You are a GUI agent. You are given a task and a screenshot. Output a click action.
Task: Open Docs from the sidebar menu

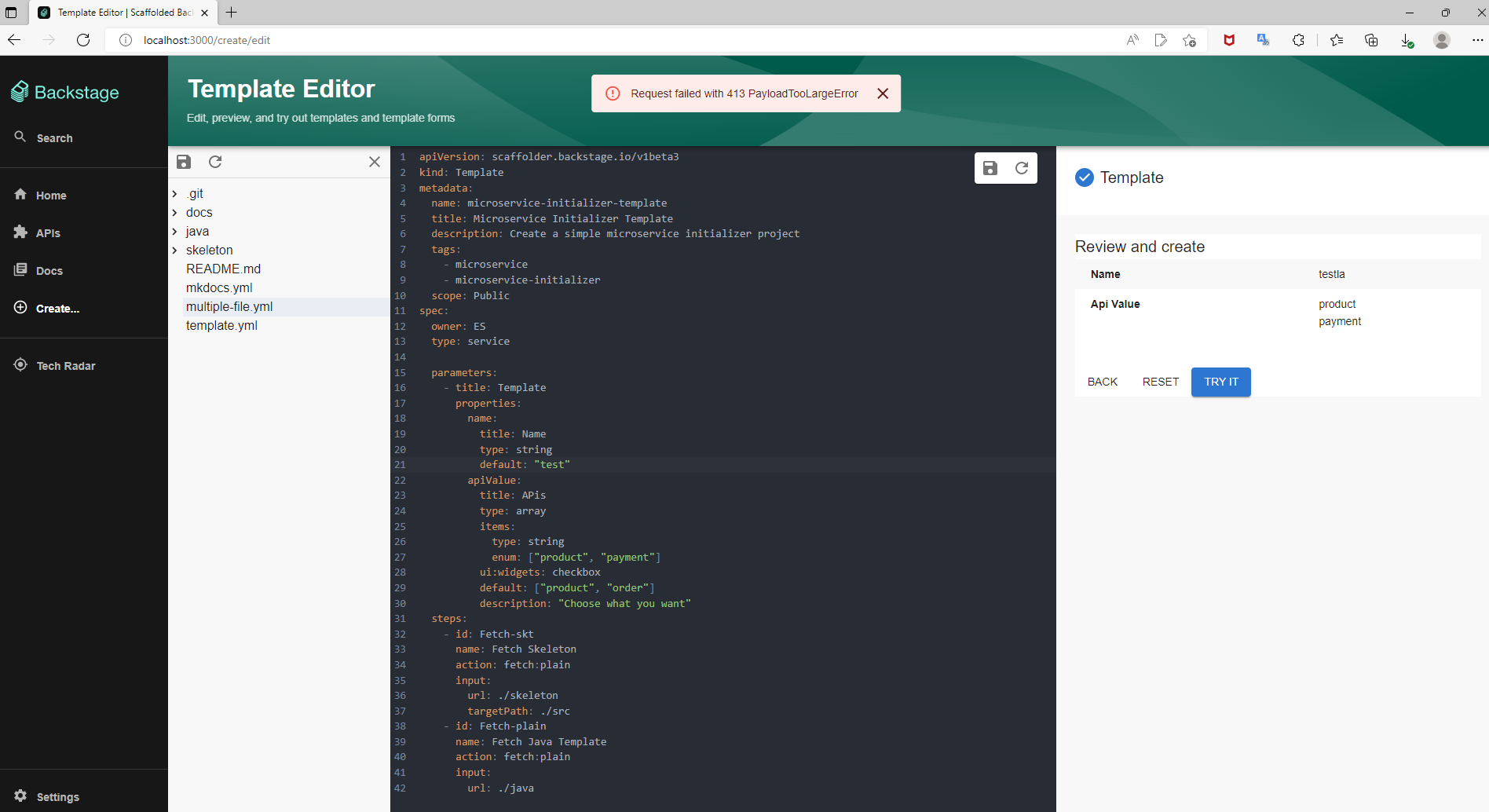[x=49, y=270]
